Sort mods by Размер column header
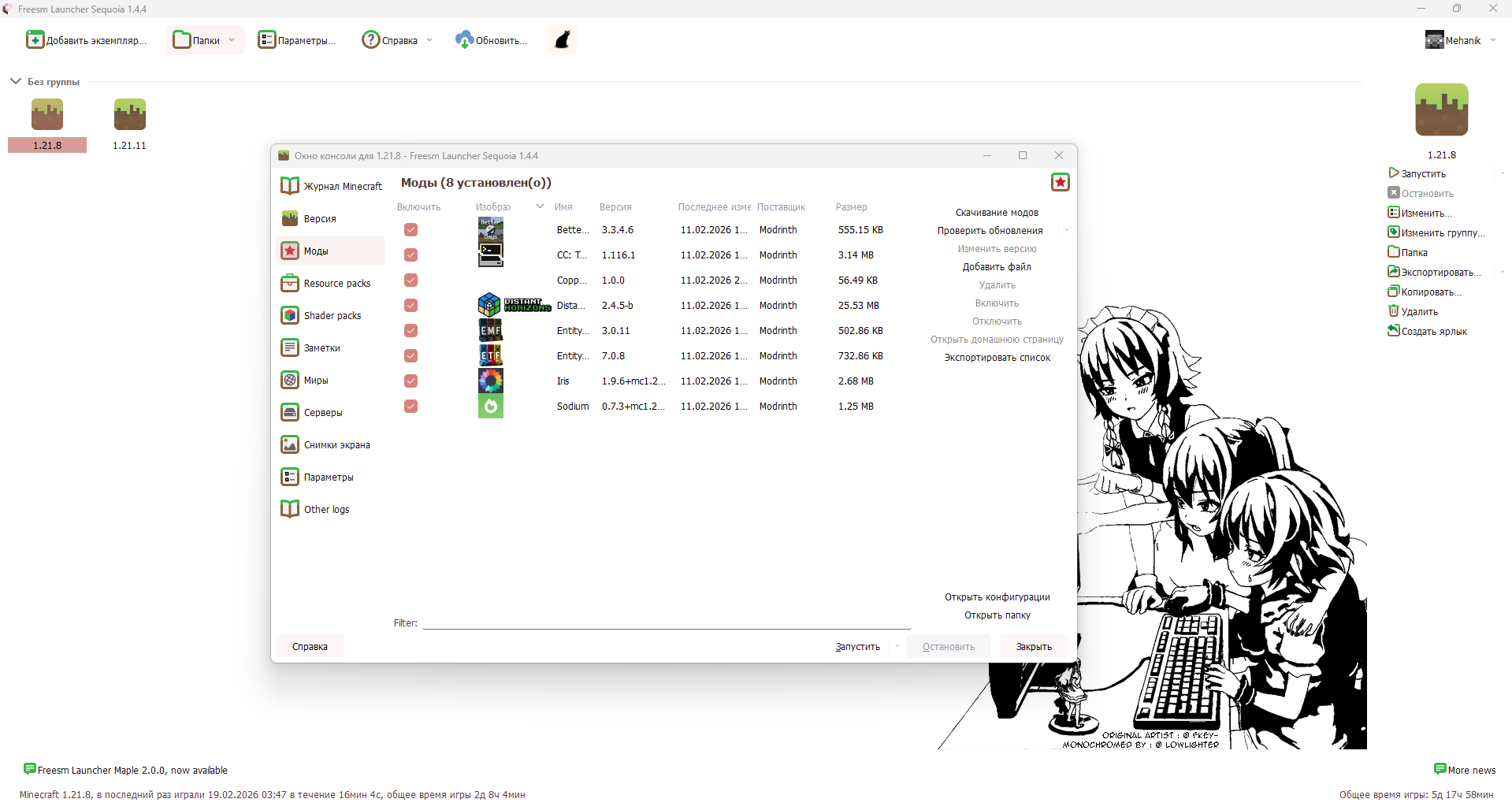 [851, 207]
